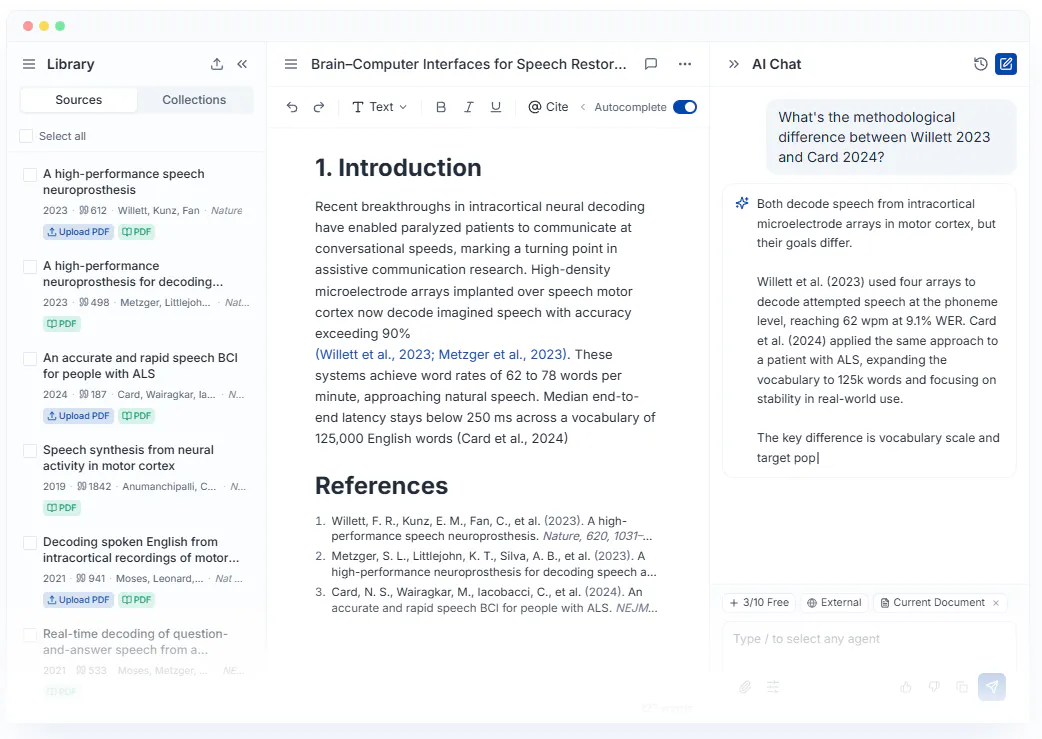Screen dimensions: 1042x739
Task: Check the Select all checkbox
Action: click(x=26, y=136)
